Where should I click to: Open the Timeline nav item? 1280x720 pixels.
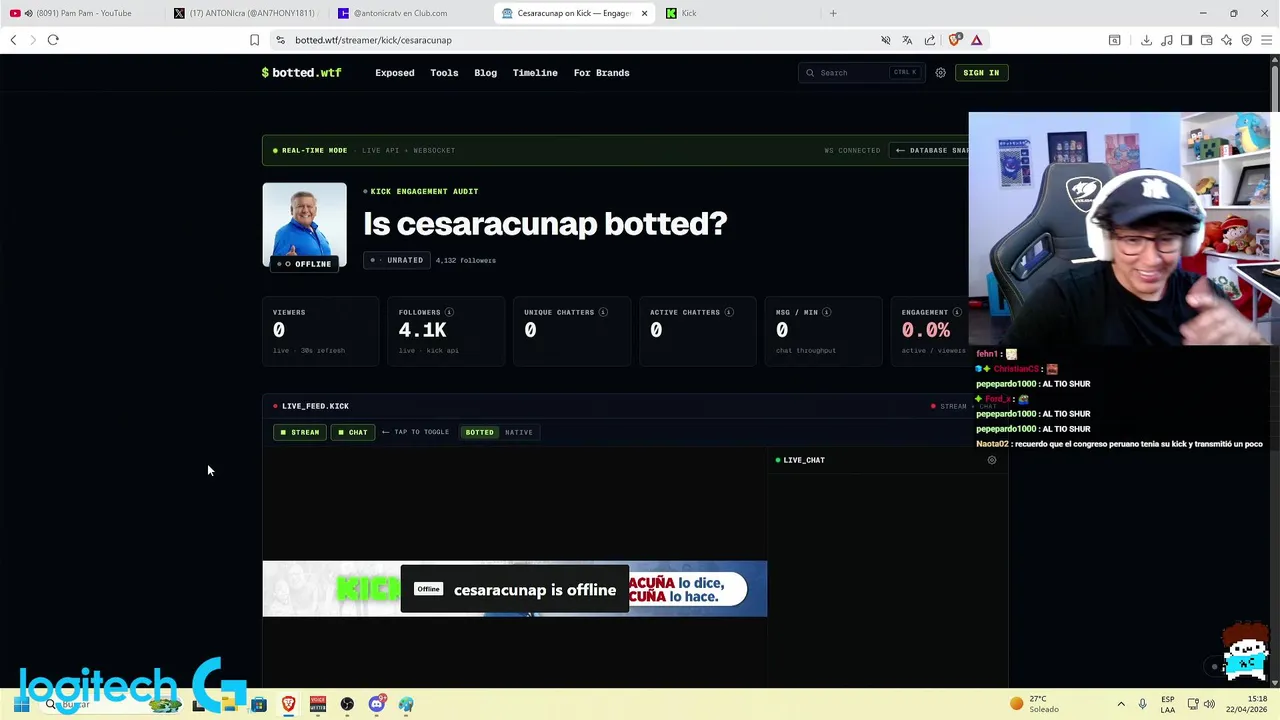coord(535,73)
